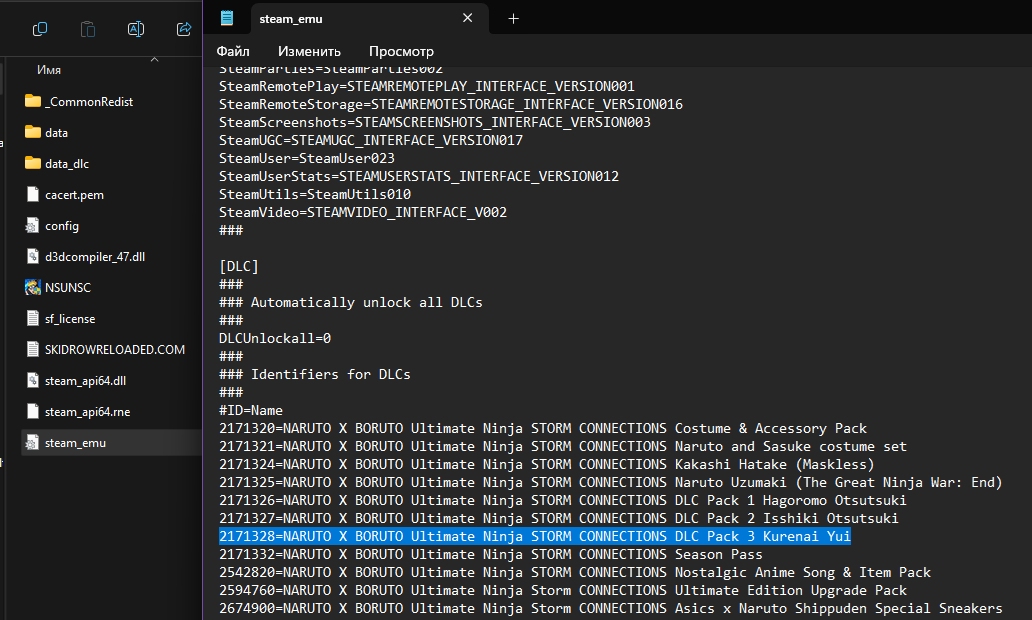
Task: Select the cacert.pem file icon
Action: click(32, 194)
